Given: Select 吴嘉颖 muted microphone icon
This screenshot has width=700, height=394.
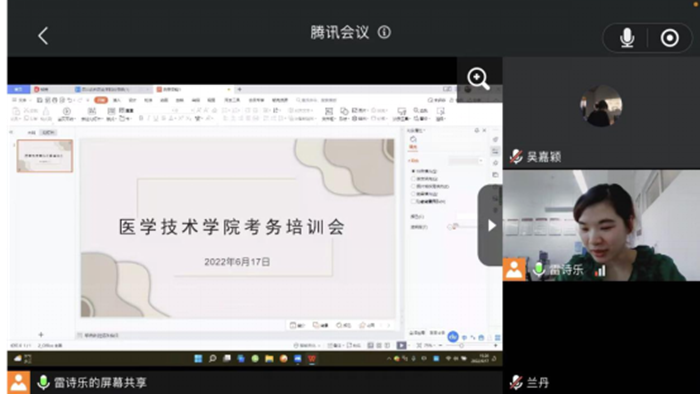Looking at the screenshot, I should point(516,157).
